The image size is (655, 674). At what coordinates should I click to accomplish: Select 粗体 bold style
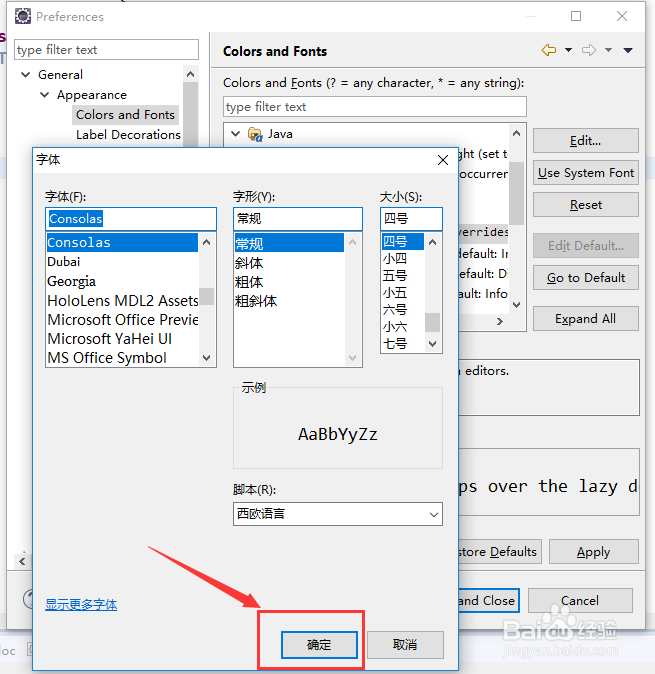pyautogui.click(x=289, y=282)
